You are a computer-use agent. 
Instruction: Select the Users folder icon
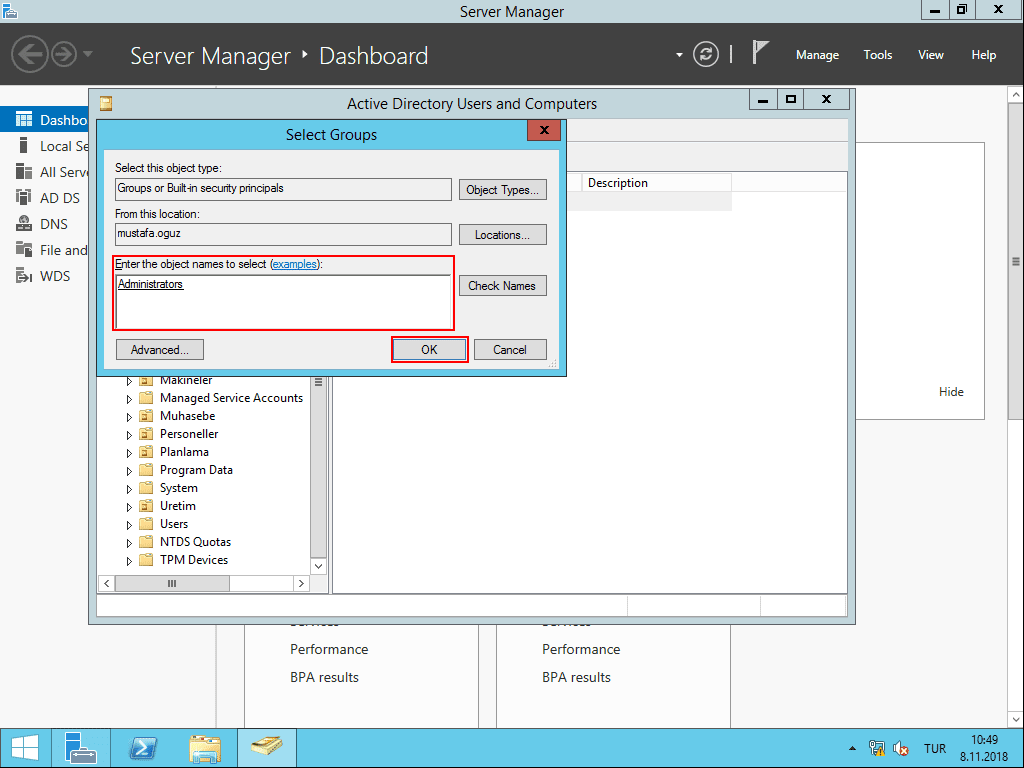146,524
